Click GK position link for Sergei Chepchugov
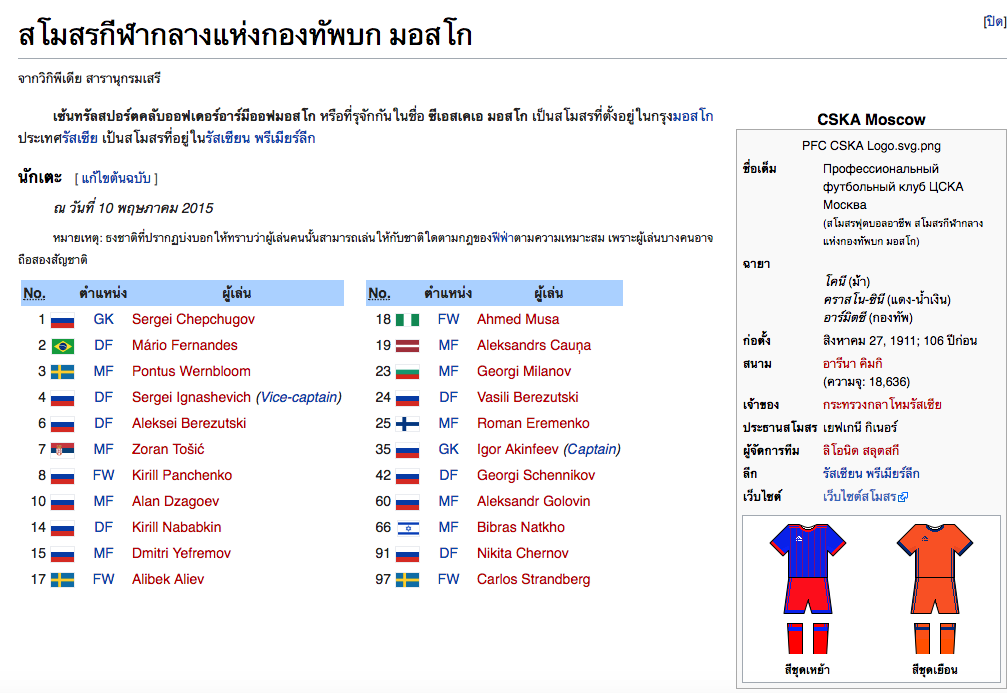 point(103,319)
